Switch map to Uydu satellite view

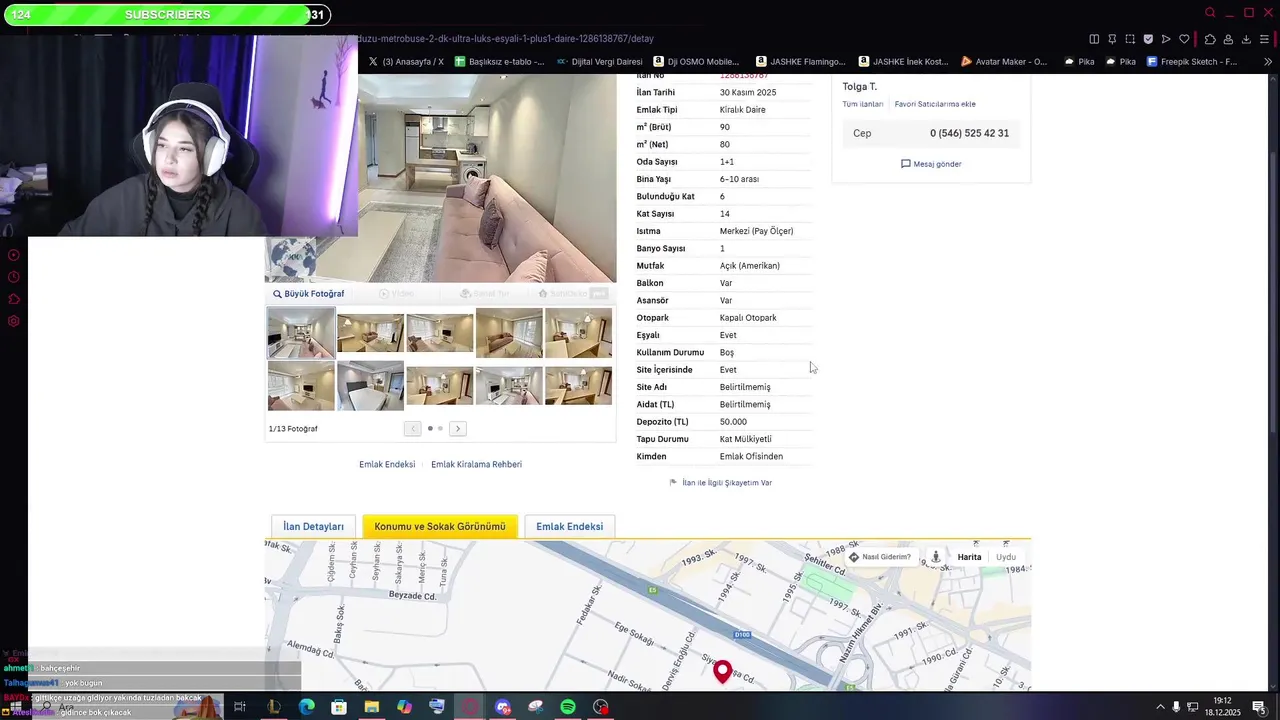[1006, 557]
